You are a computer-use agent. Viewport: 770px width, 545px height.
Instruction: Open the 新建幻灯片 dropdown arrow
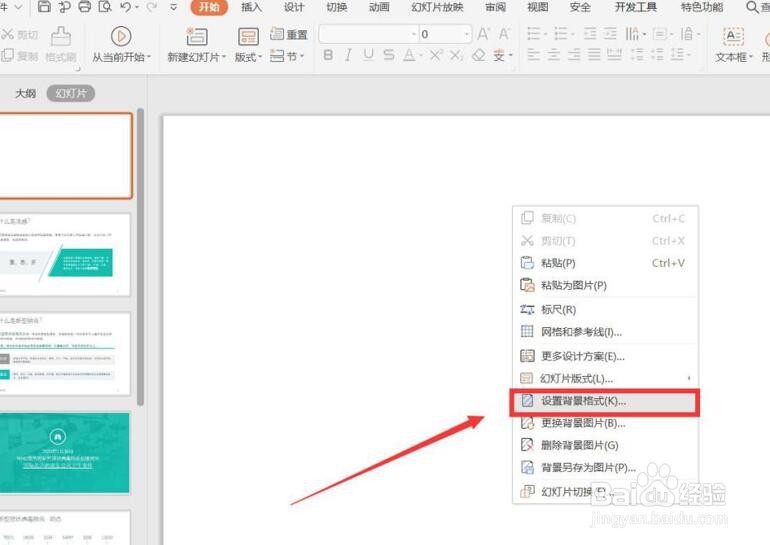(224, 57)
